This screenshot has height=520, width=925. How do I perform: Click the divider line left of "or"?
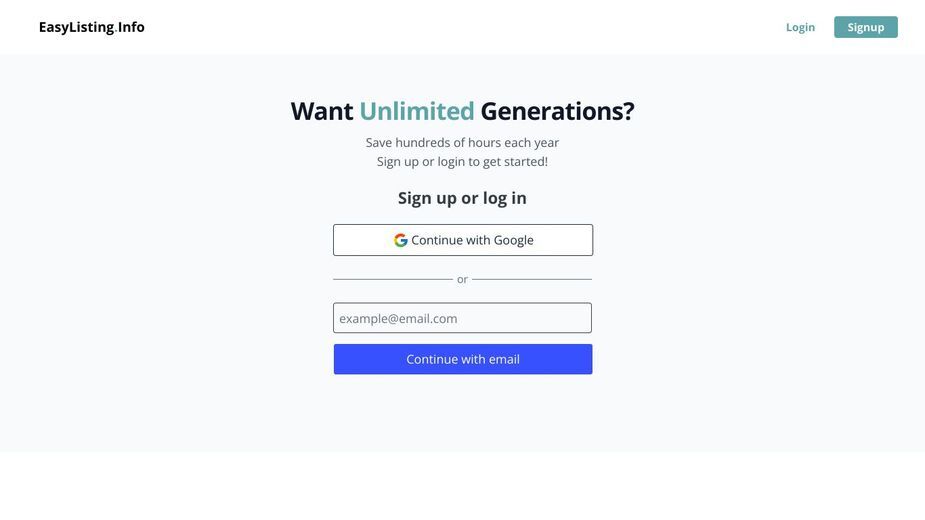[393, 279]
